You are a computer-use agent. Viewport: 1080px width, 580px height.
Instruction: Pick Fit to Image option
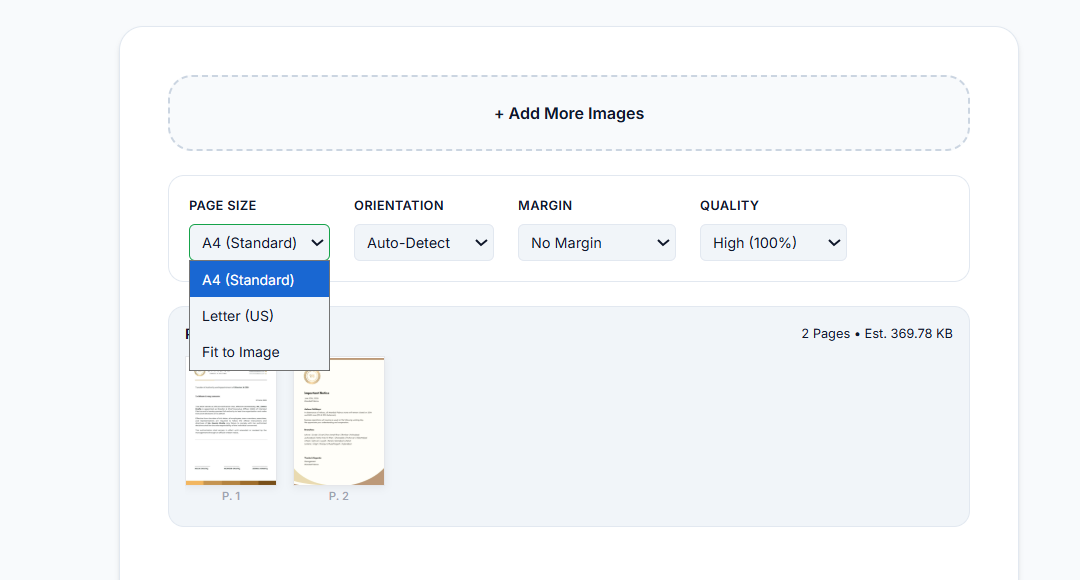260,352
